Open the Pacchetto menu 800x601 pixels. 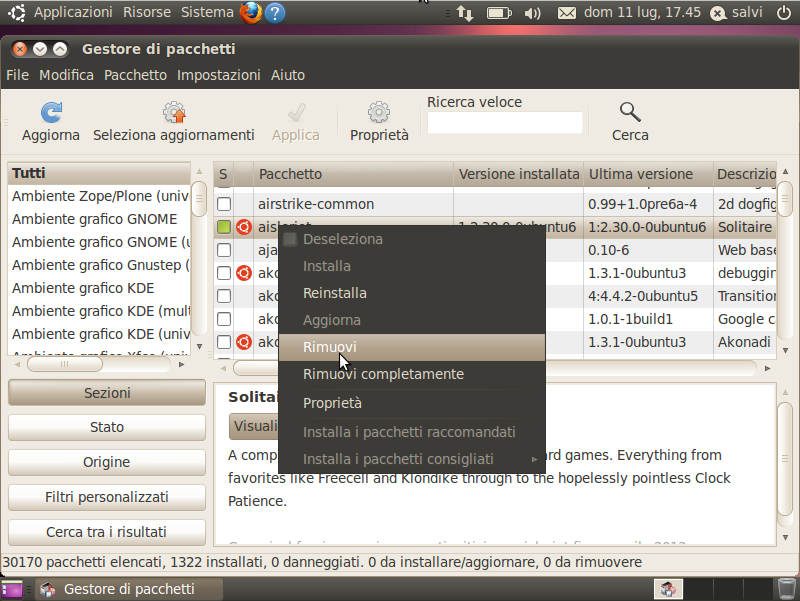click(136, 75)
